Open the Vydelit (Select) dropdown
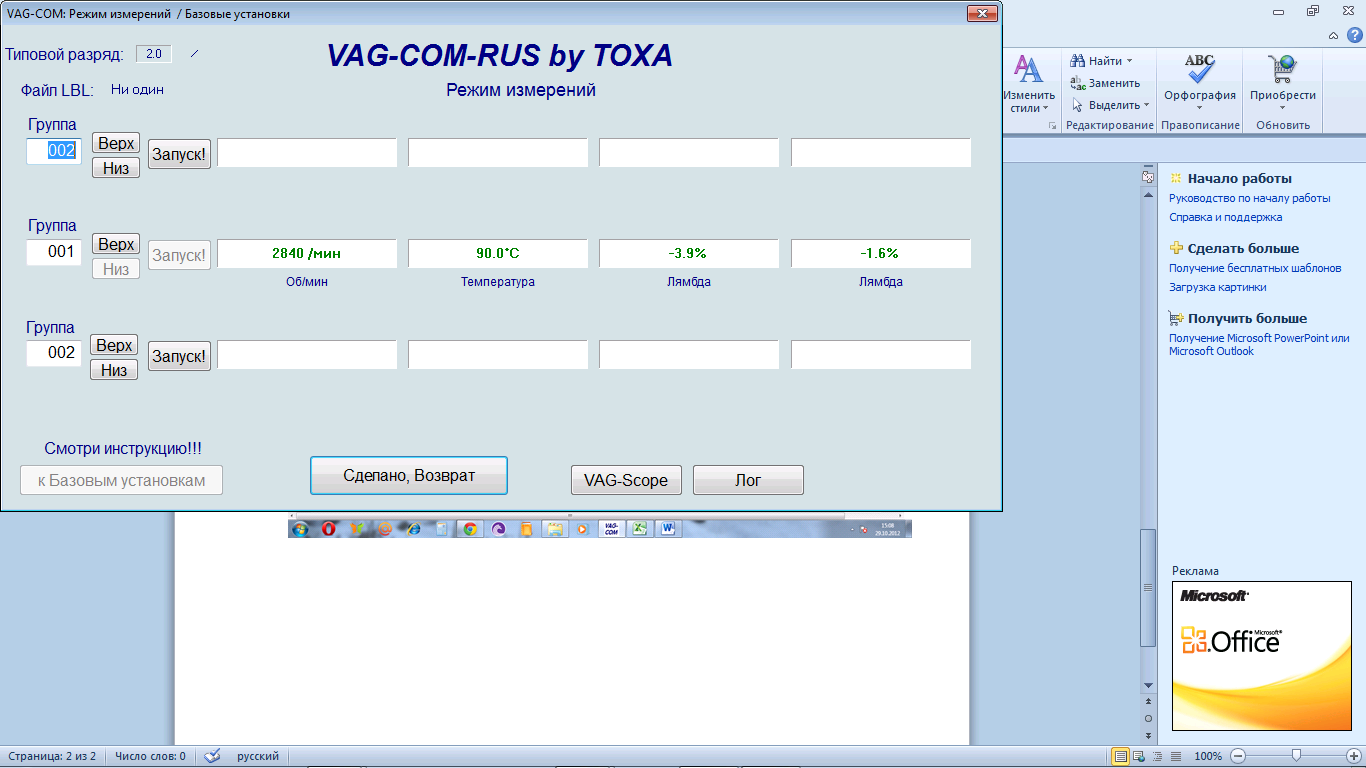Viewport: 1366px width, 768px height. tap(1146, 105)
